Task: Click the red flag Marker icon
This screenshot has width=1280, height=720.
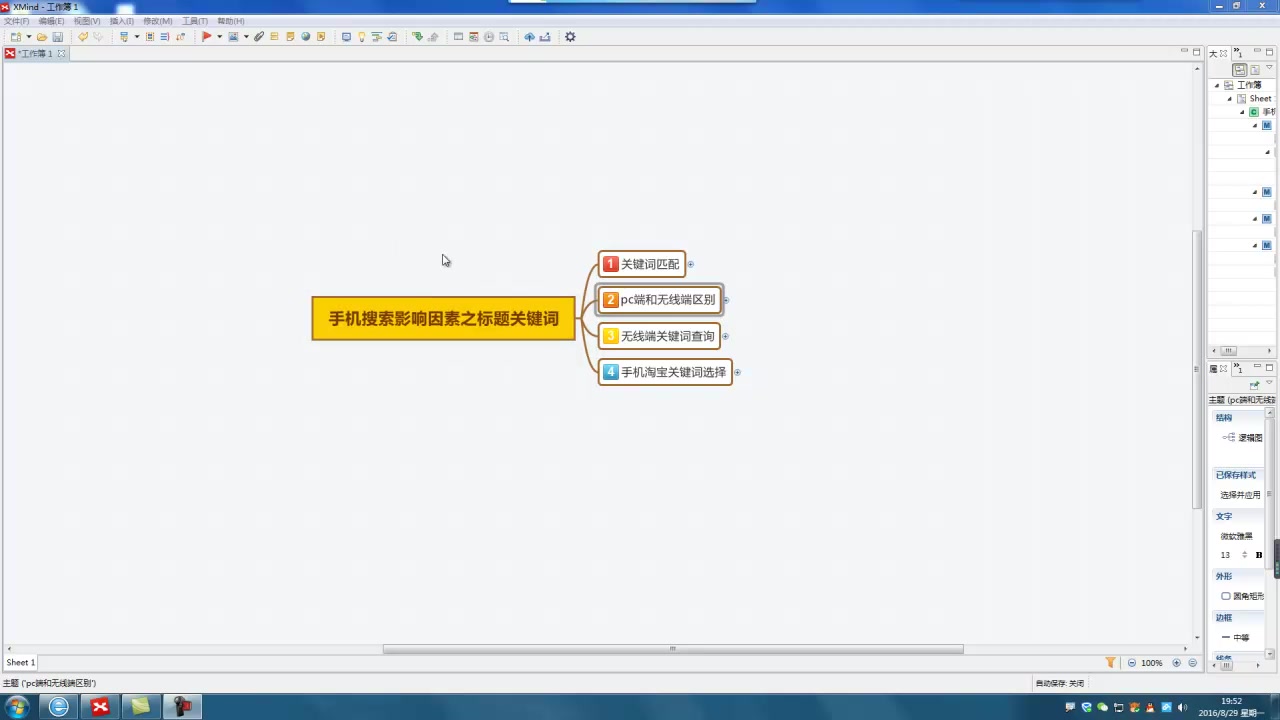Action: point(206,37)
